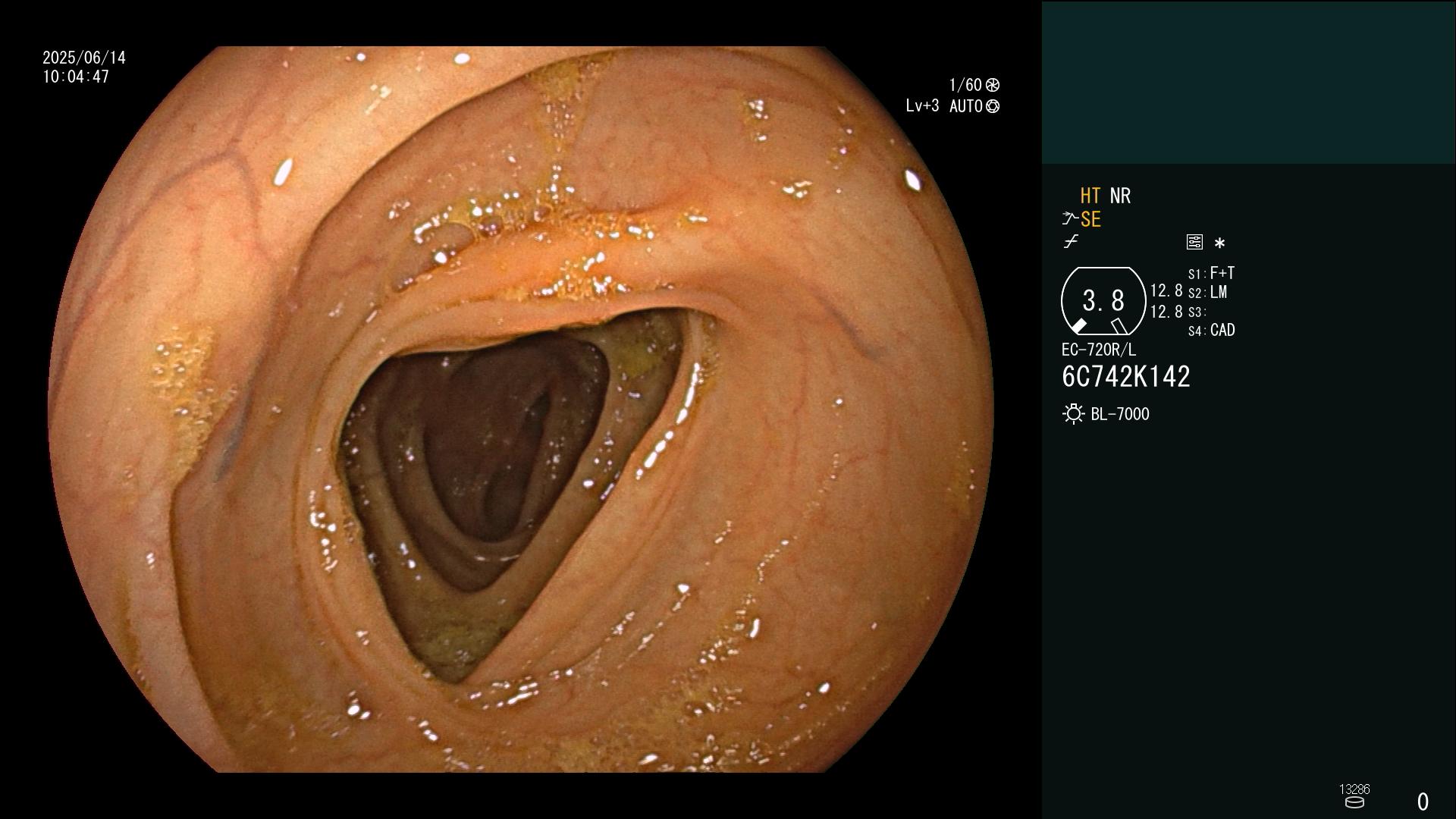
Task: Click the empty teal patient info panel
Action: 1248,82
